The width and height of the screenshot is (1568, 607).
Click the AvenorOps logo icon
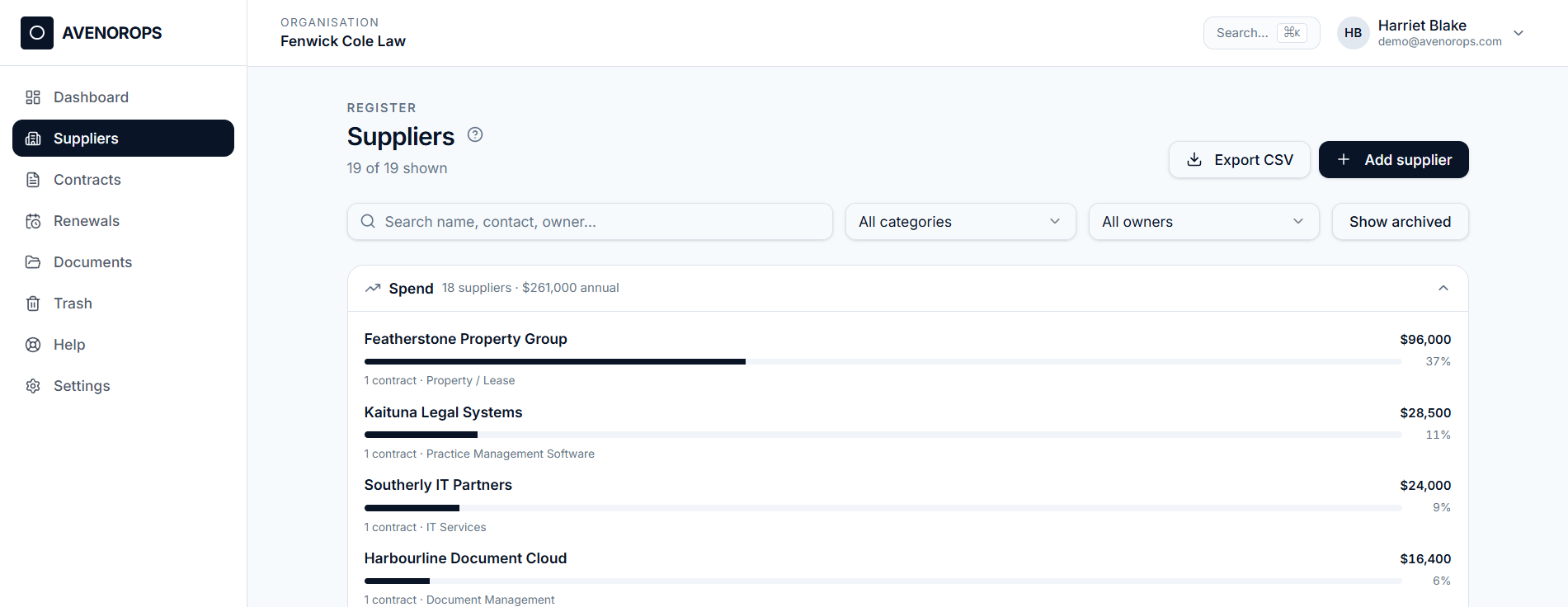point(37,33)
